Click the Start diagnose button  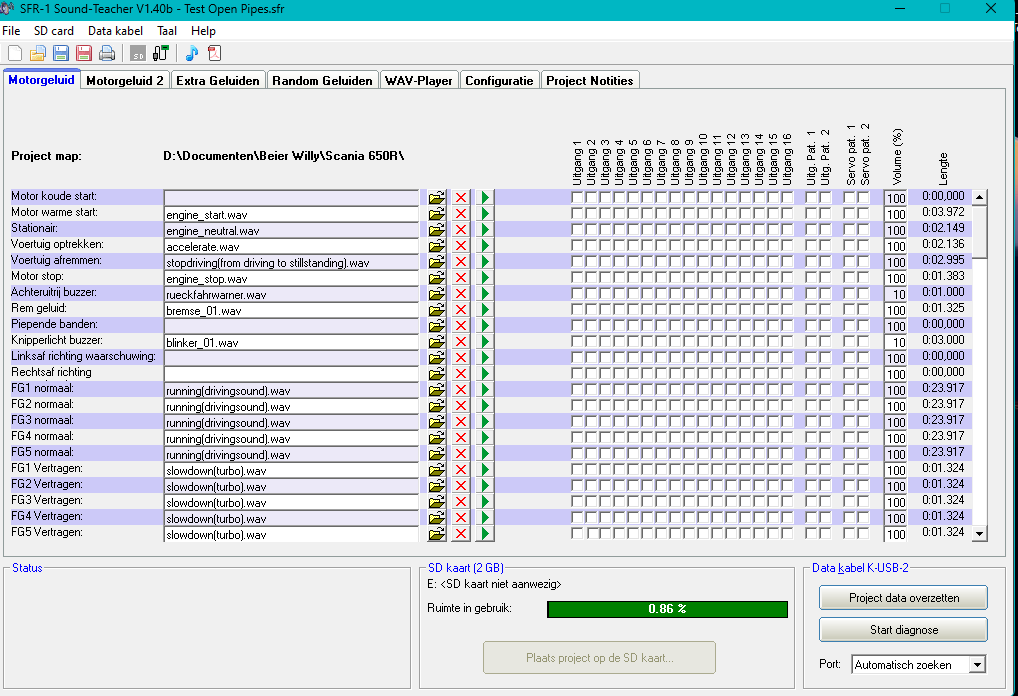[x=903, y=630]
